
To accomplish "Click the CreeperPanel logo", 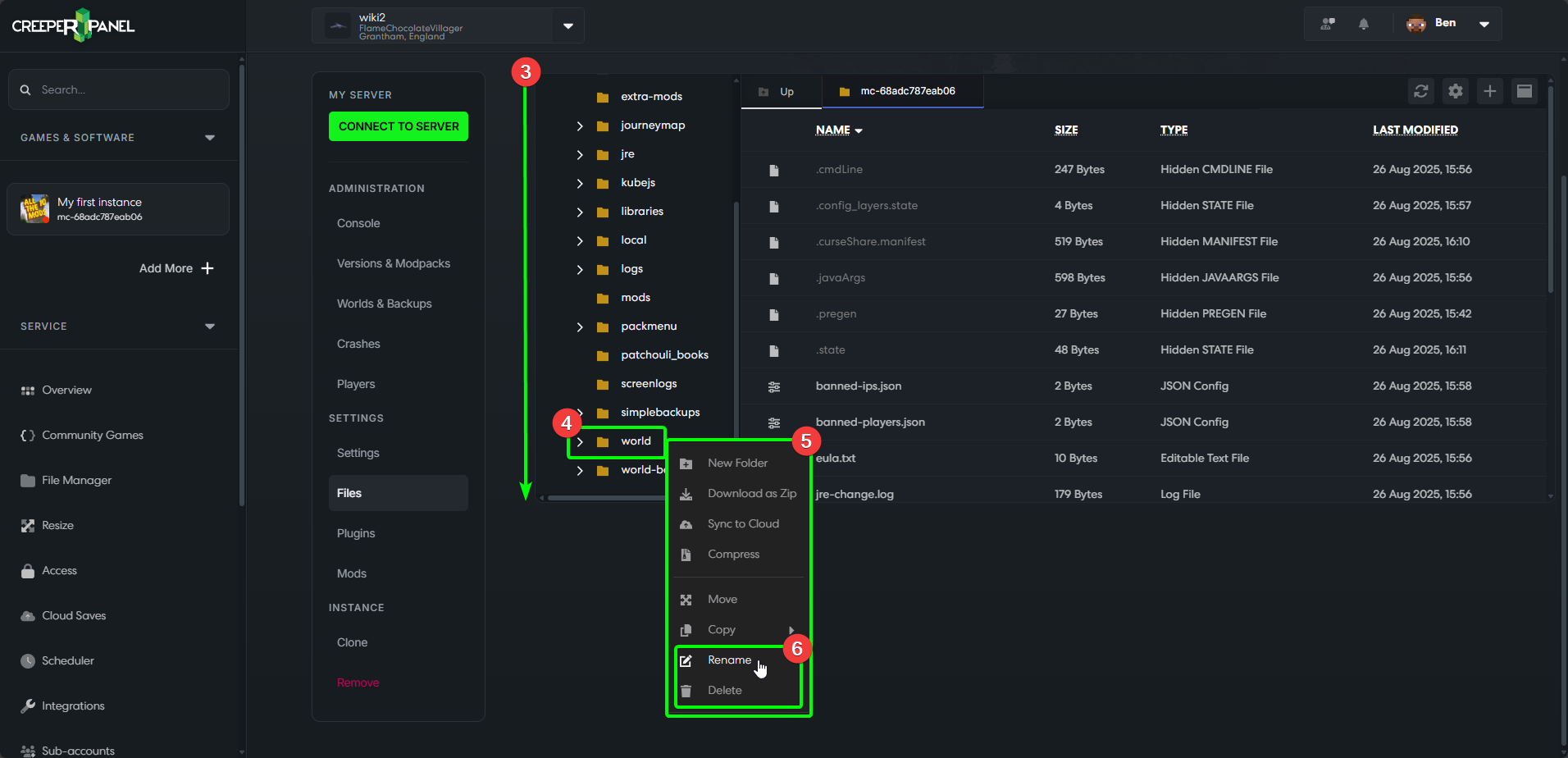I will [73, 25].
